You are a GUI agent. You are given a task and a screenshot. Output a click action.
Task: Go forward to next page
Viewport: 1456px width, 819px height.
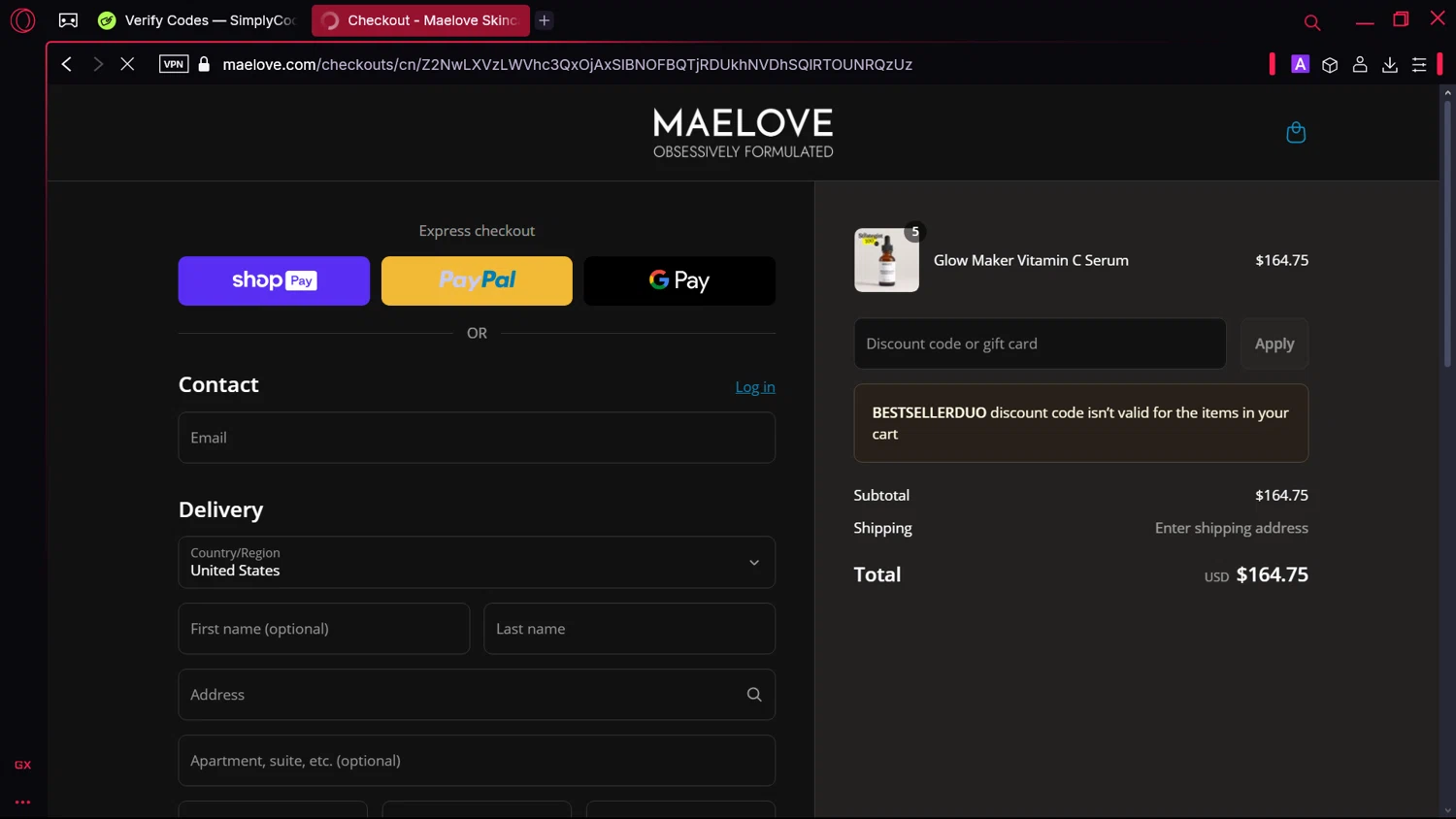coord(97,64)
